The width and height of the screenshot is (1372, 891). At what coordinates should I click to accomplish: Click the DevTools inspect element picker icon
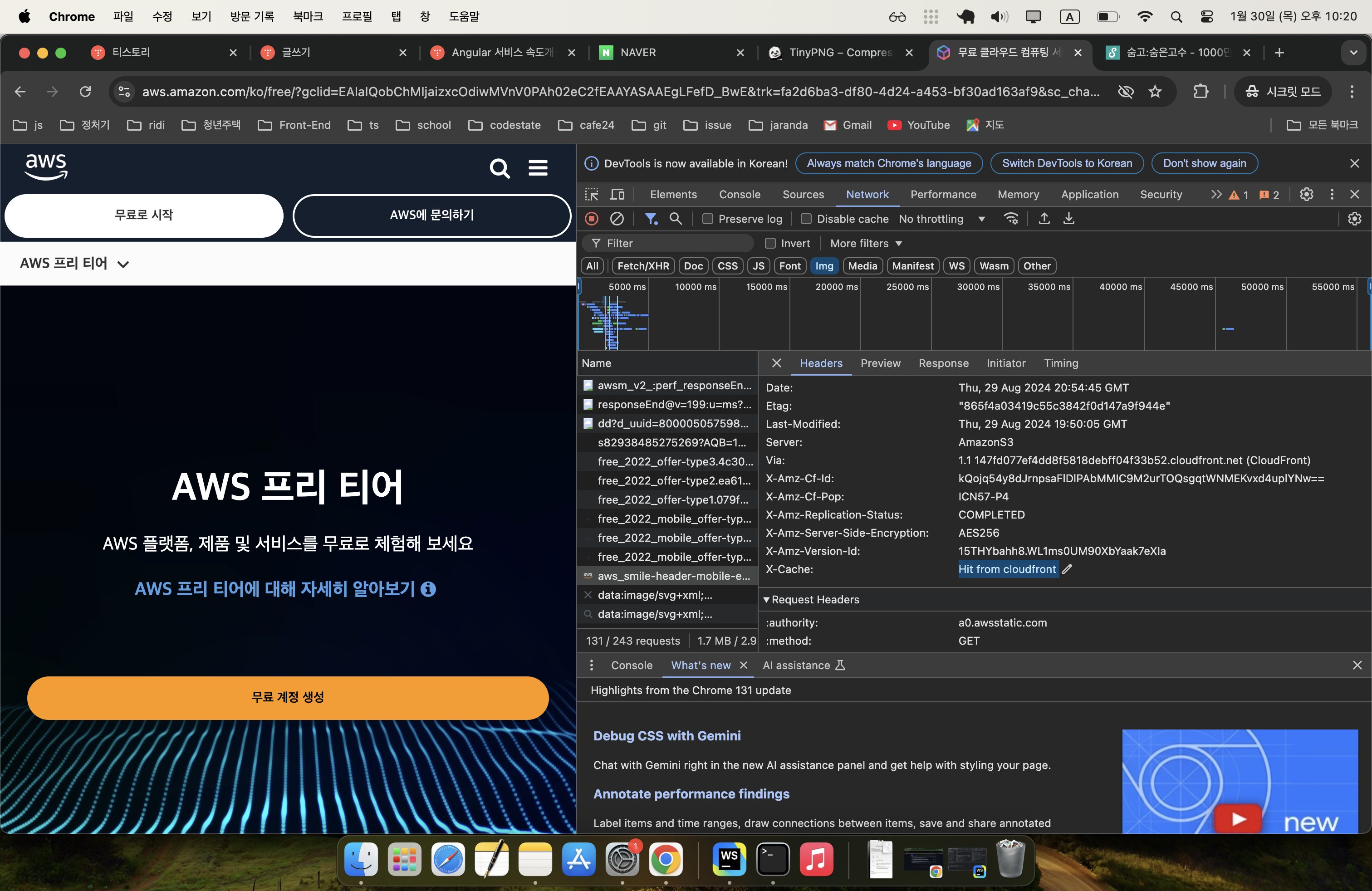click(592, 195)
